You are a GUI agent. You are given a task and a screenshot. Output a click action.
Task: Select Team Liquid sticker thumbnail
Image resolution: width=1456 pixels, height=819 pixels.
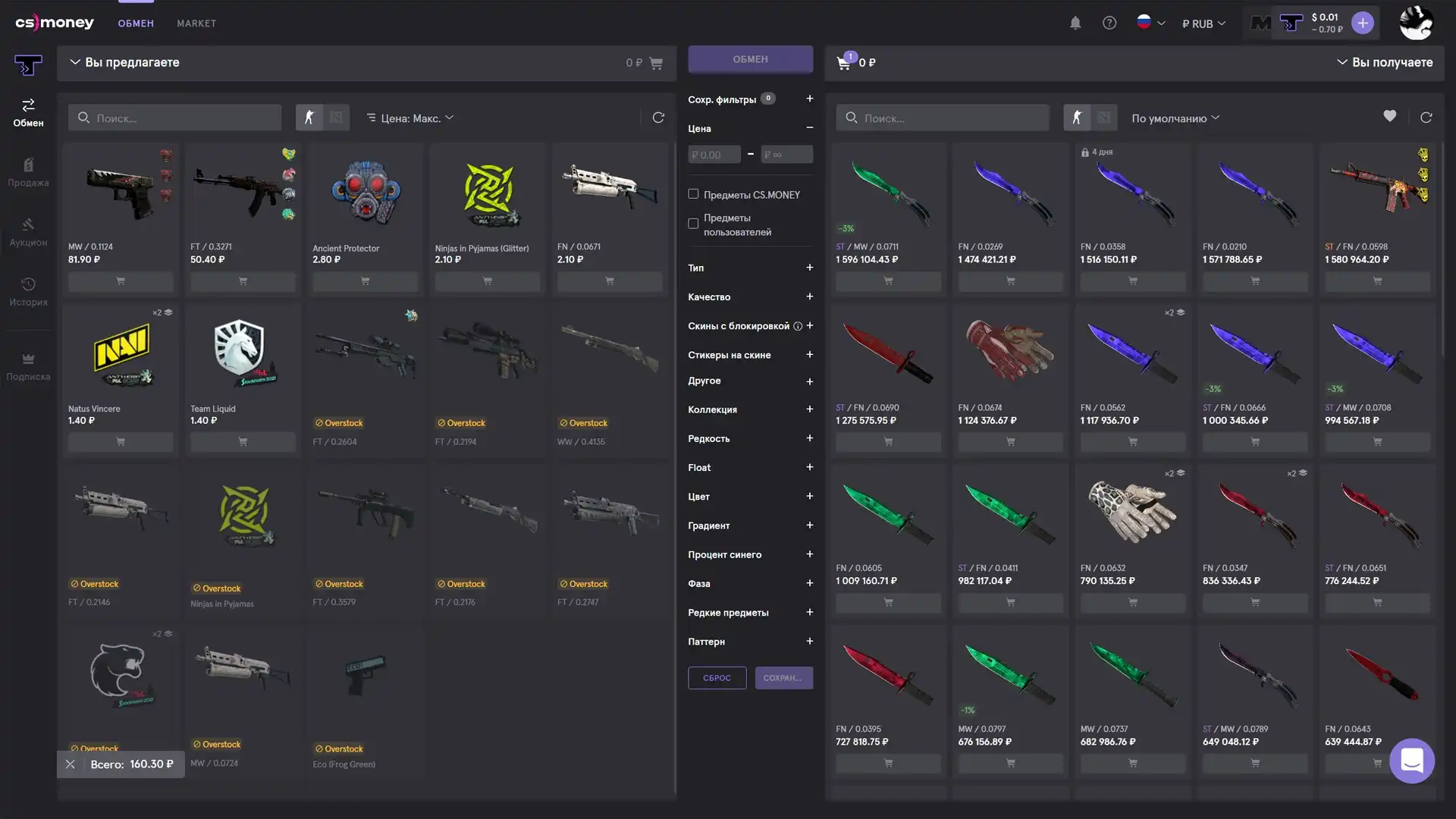242,352
